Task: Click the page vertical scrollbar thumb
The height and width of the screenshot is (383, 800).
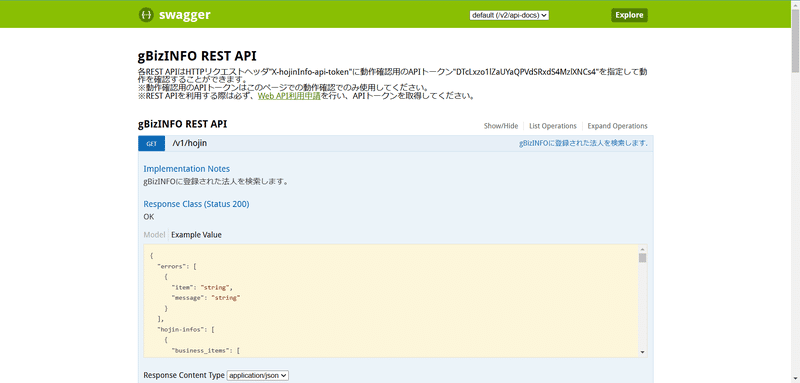Action: click(795, 42)
